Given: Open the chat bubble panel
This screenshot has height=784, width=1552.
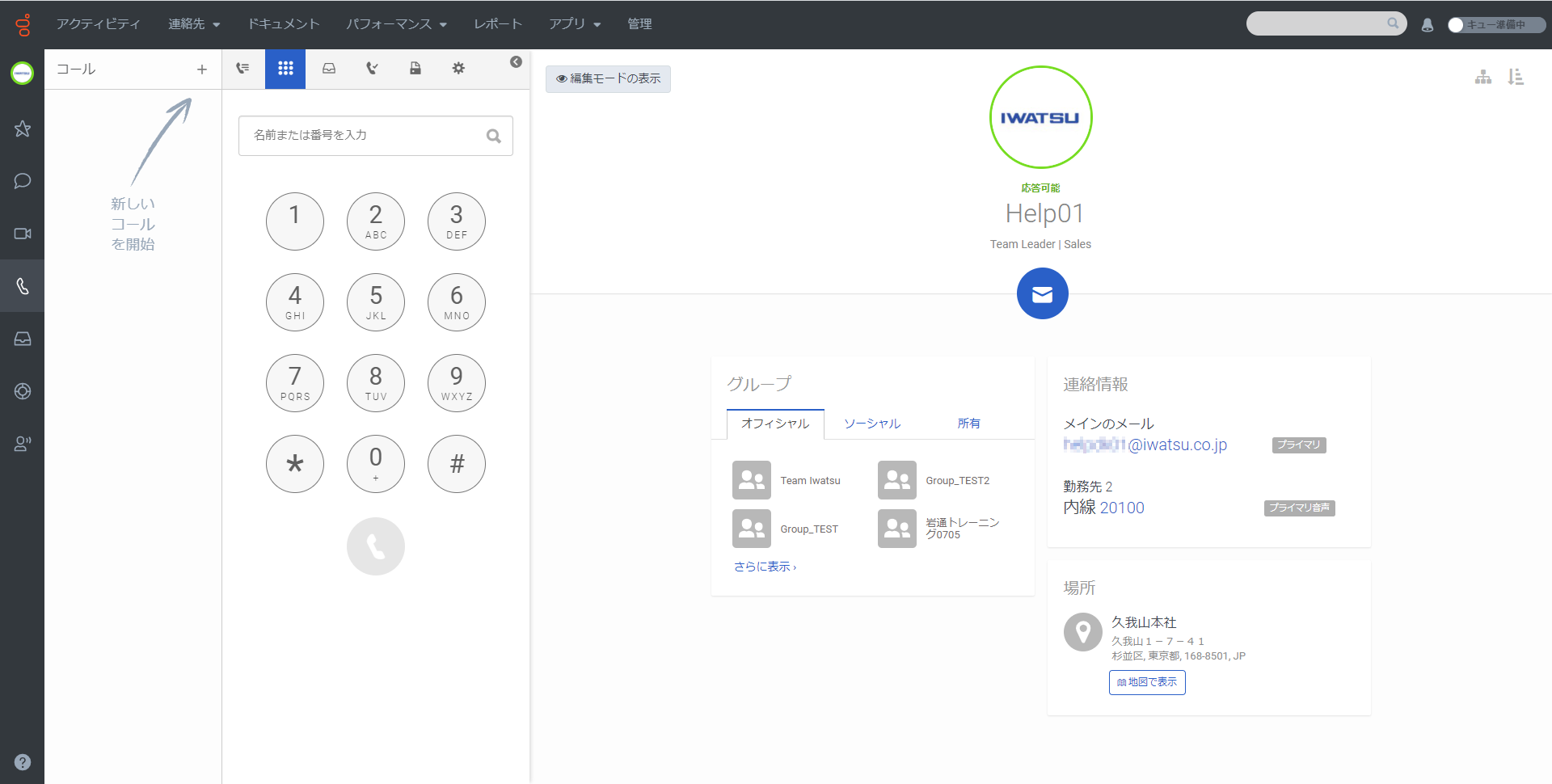Looking at the screenshot, I should coord(23,181).
